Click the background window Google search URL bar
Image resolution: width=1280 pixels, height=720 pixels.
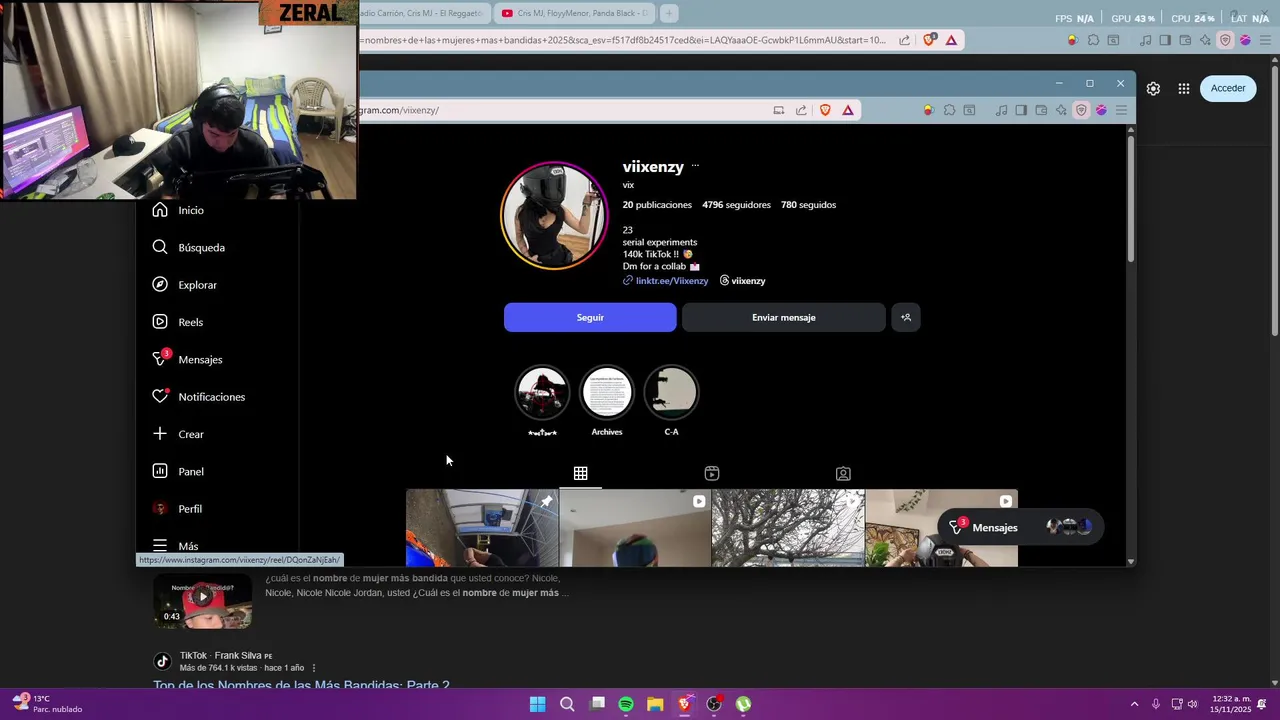pyautogui.click(x=623, y=40)
